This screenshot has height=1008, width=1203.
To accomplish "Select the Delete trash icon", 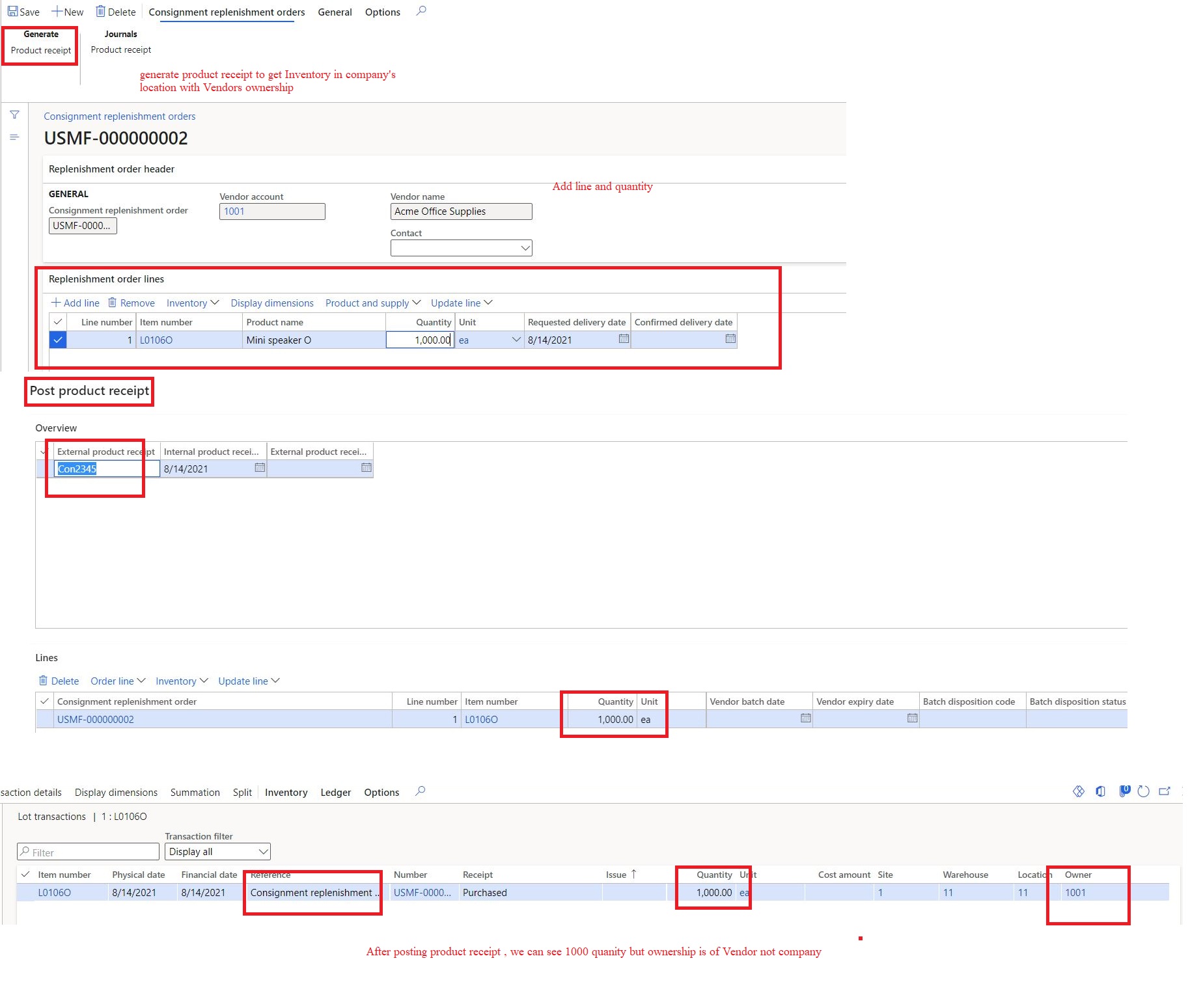I will [x=102, y=11].
